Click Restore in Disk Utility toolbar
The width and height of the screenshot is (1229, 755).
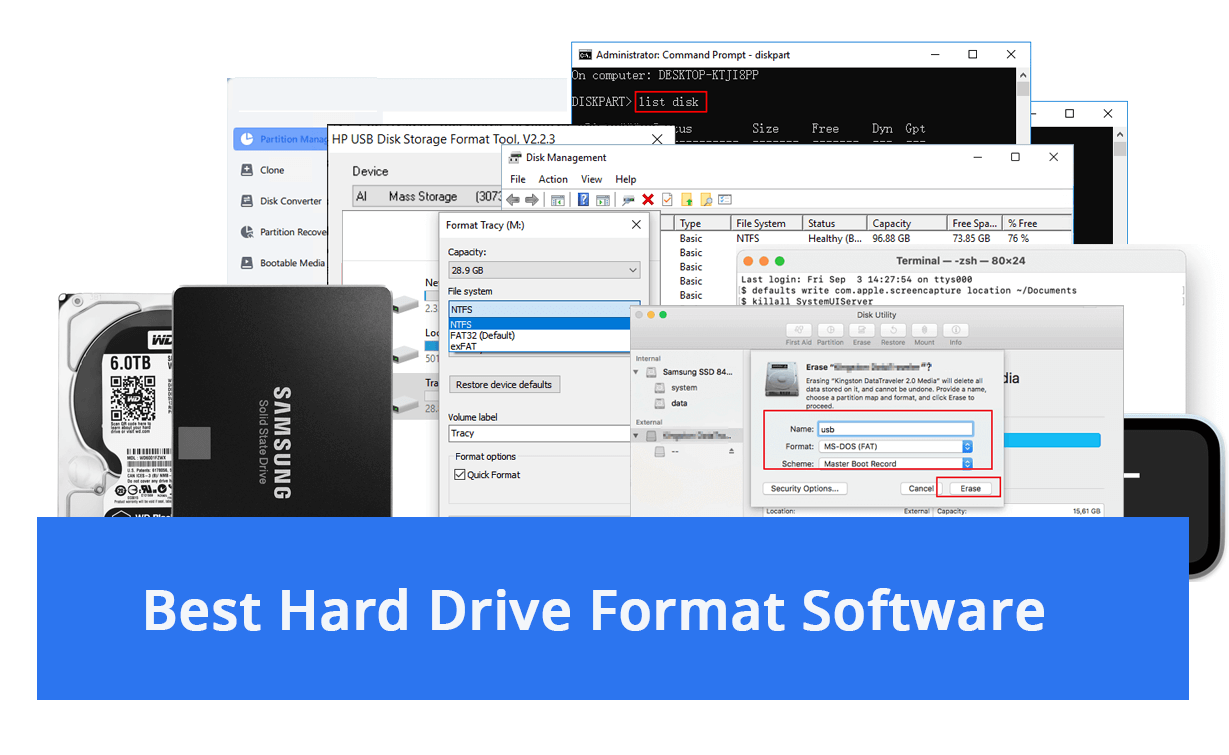[x=893, y=334]
